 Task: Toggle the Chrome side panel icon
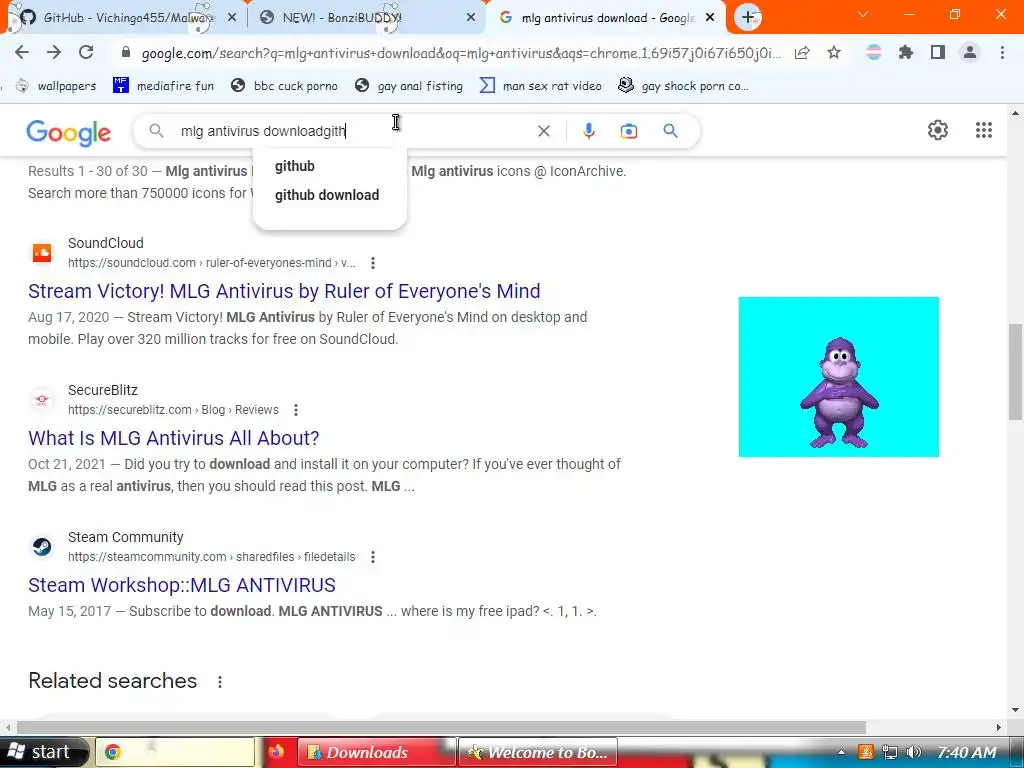click(938, 53)
